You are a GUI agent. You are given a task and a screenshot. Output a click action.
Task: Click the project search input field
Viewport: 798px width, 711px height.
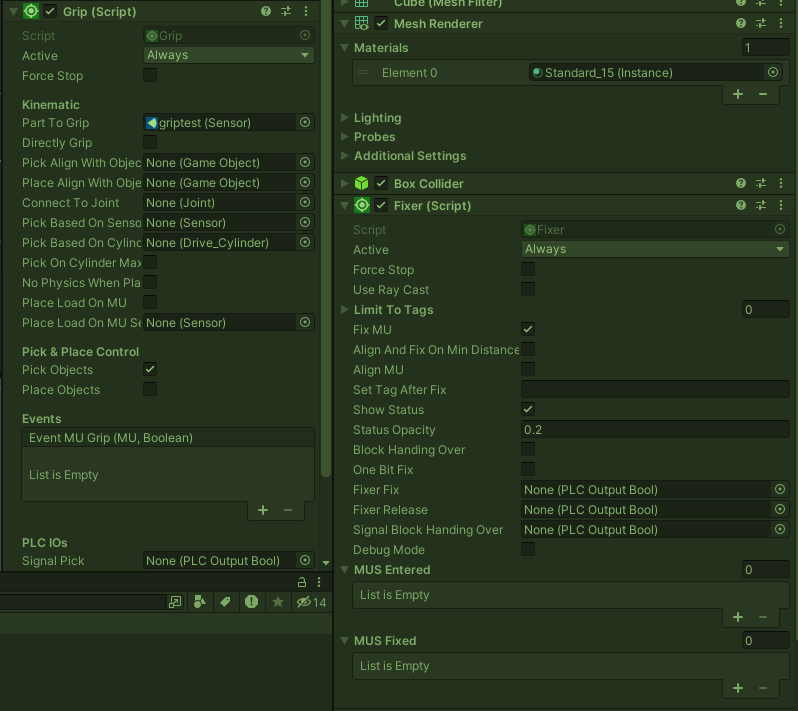point(83,602)
